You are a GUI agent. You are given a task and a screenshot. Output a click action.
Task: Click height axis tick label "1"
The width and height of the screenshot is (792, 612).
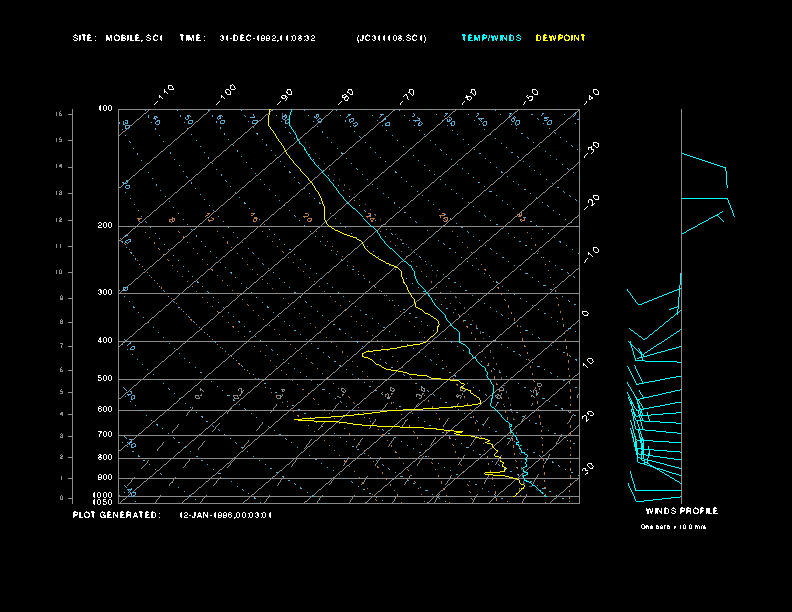(x=62, y=478)
